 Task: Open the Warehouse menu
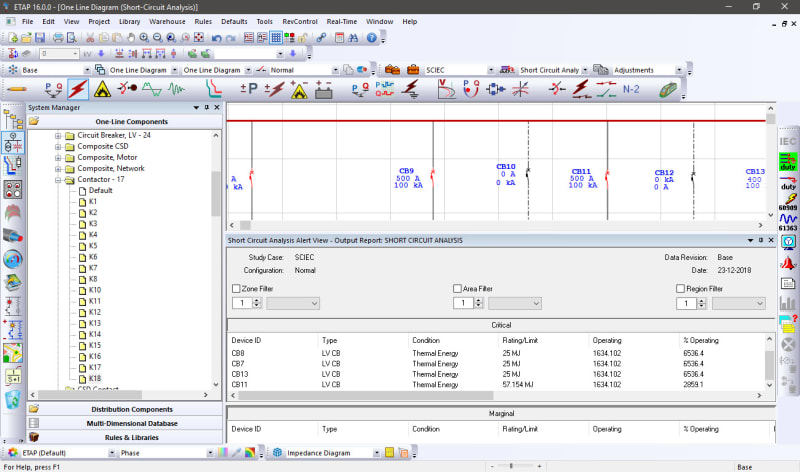tap(167, 21)
